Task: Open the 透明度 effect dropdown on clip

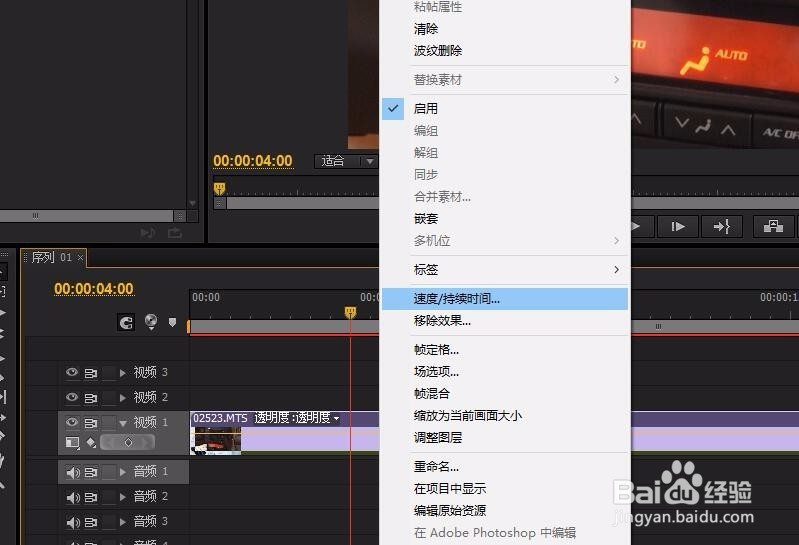Action: [336, 419]
